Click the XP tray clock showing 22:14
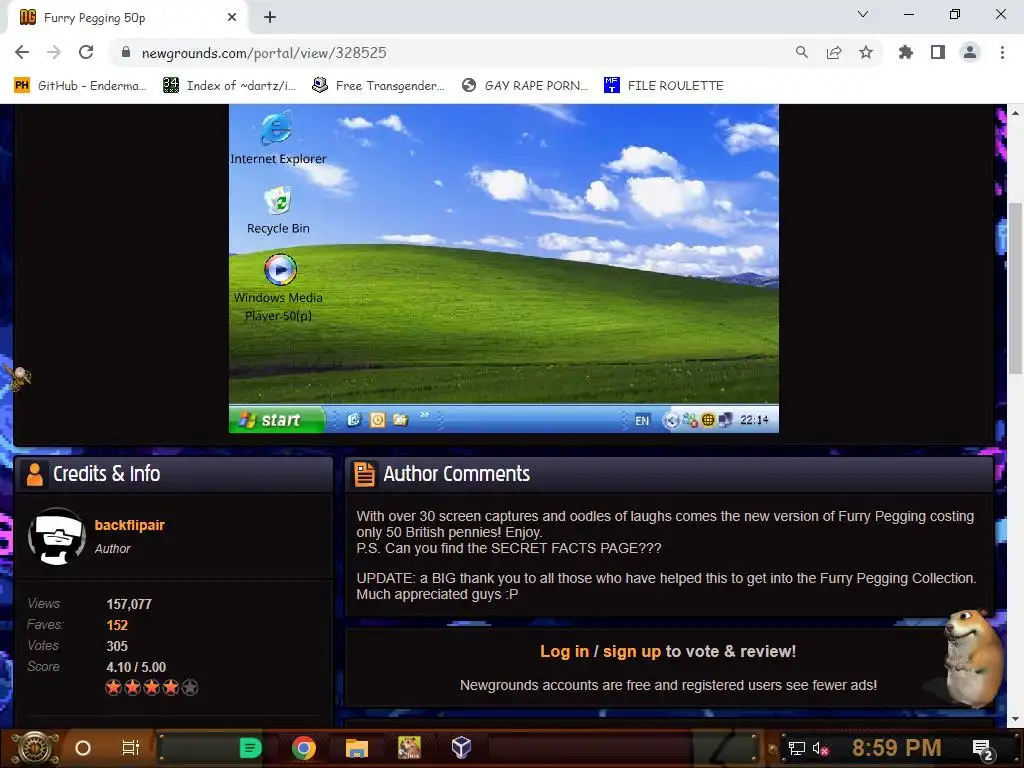The image size is (1024, 768). (754, 420)
